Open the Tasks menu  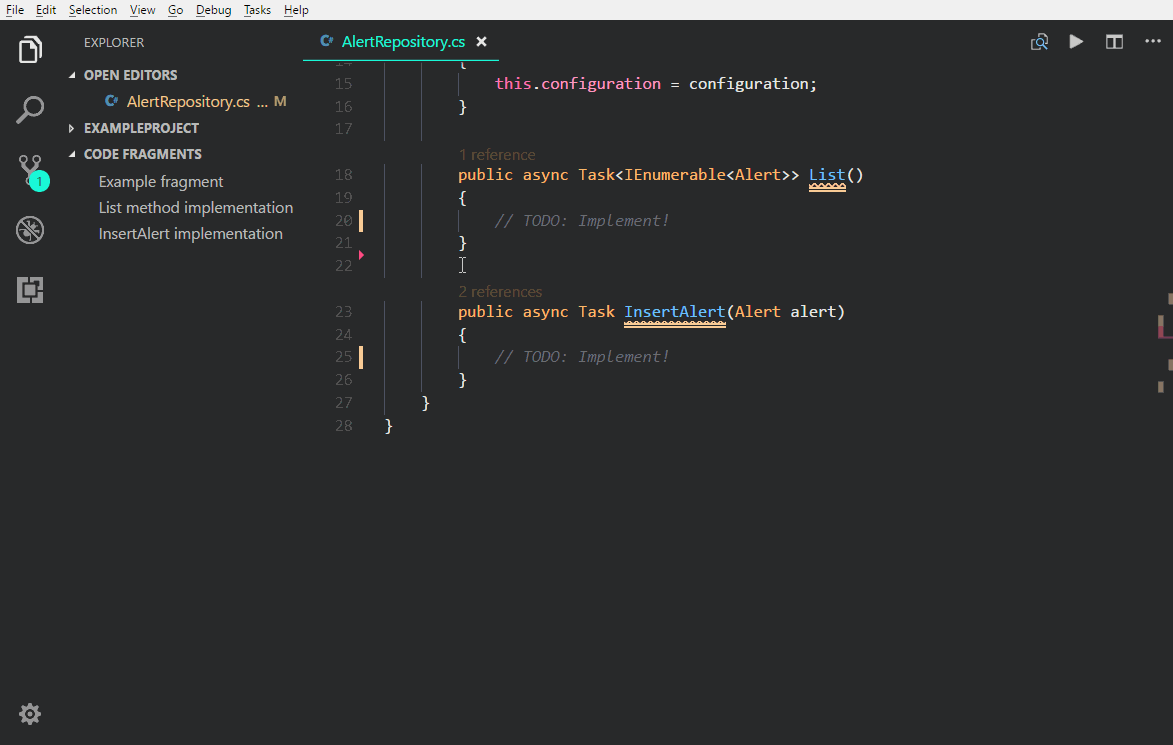pos(257,10)
